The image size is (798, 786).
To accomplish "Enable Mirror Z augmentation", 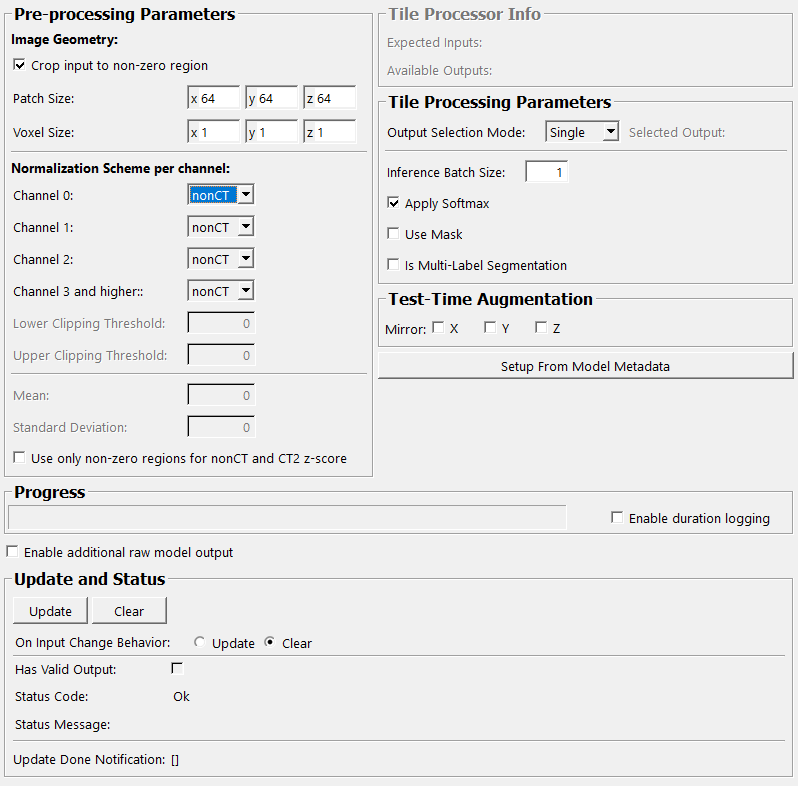I will (541, 328).
